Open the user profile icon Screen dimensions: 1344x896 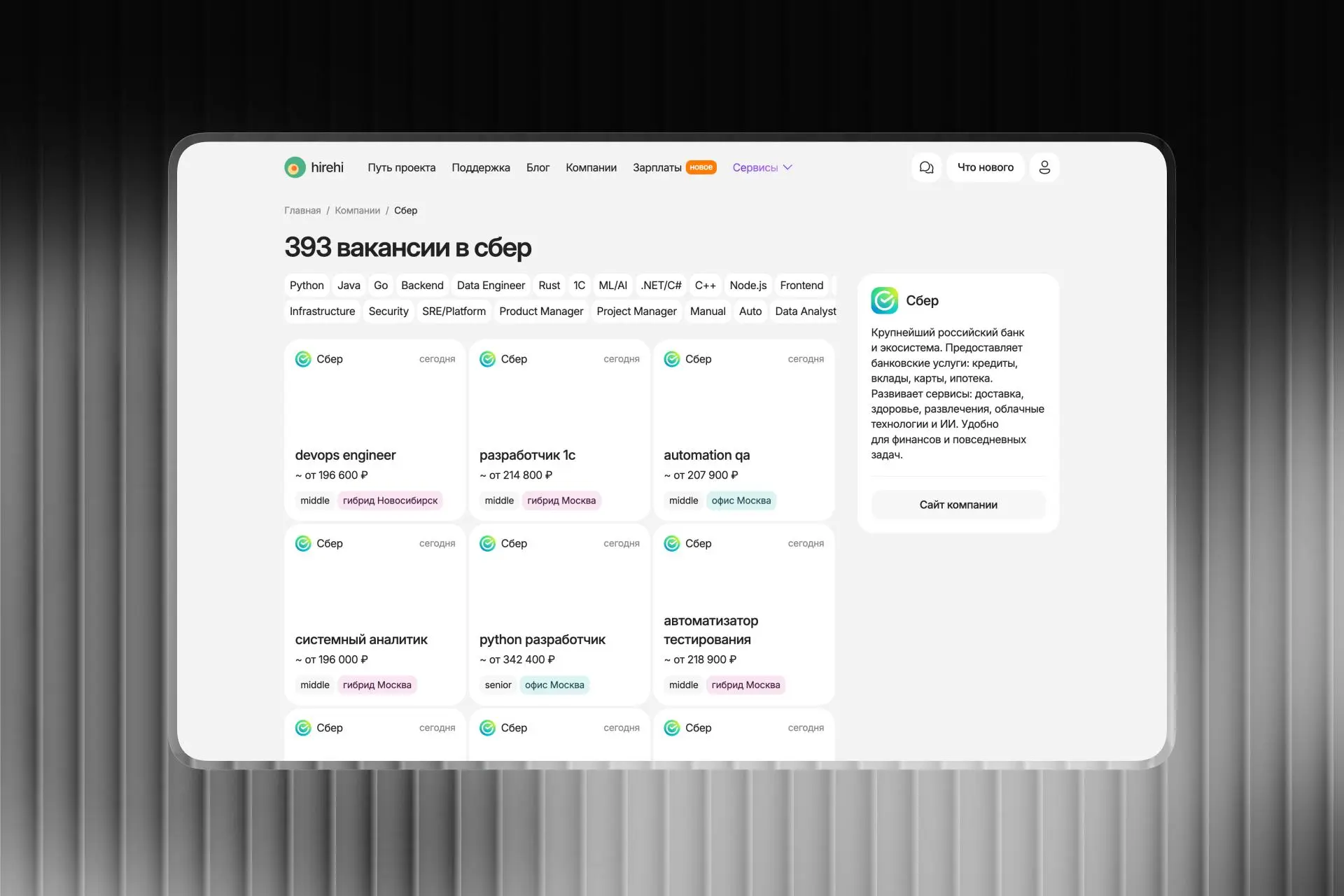[1044, 167]
